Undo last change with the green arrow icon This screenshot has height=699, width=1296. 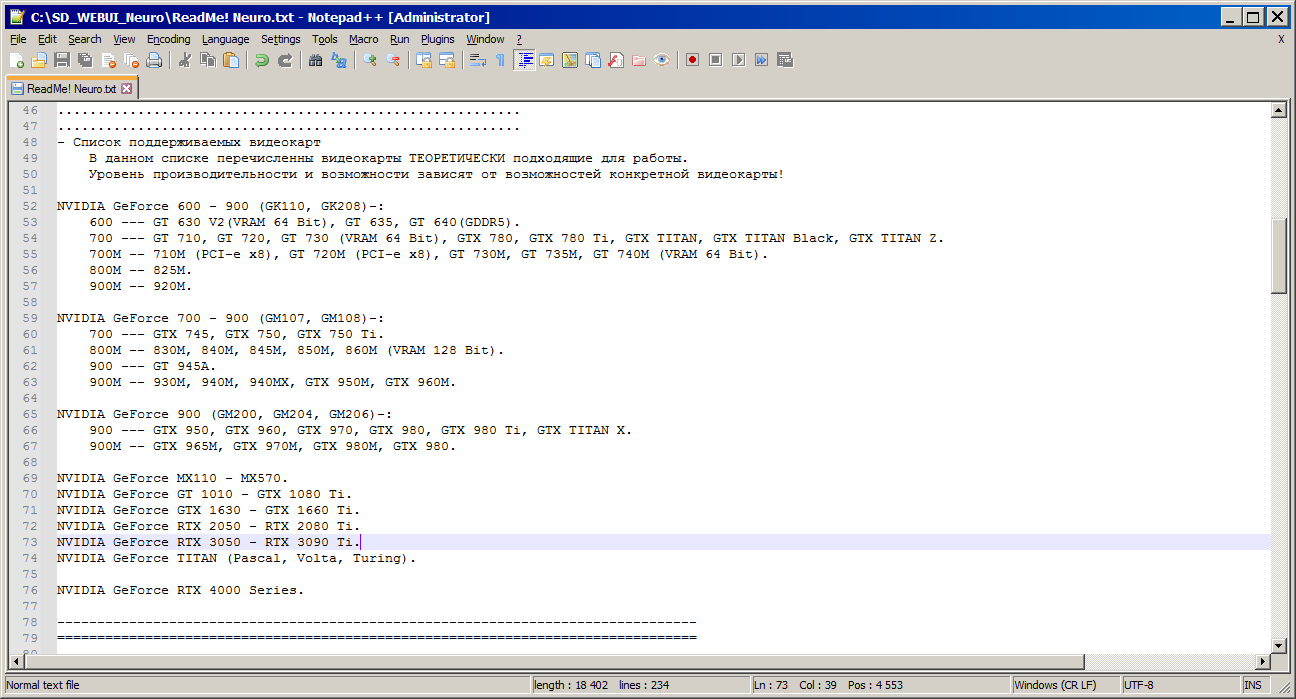coord(261,60)
